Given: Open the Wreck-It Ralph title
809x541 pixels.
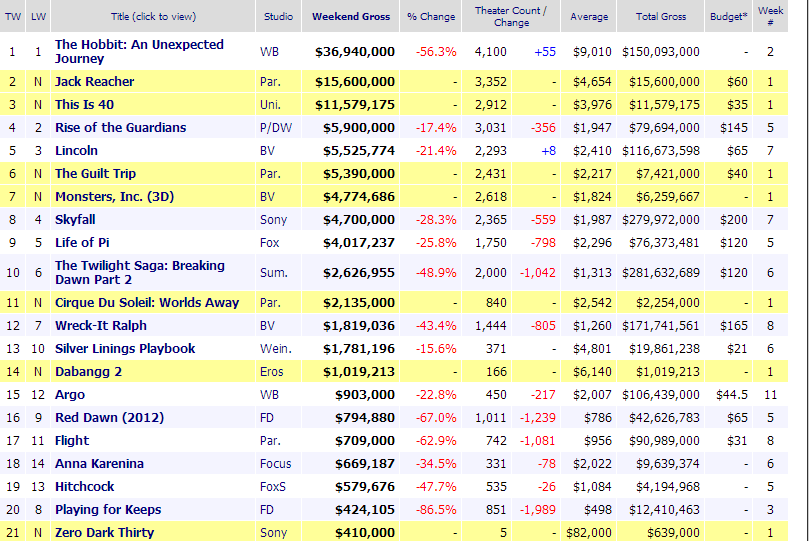Looking at the screenshot, I should click(x=101, y=325).
